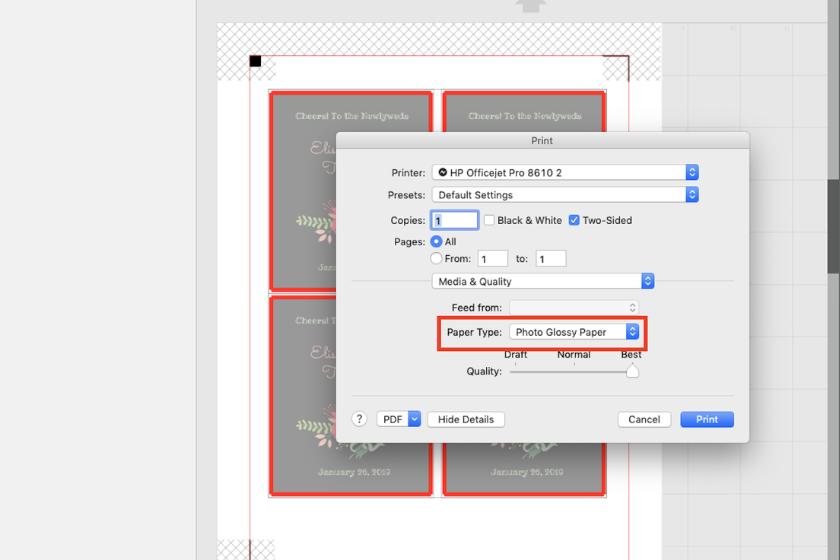
Task: Enable the Black & White checkbox
Action: (x=489, y=220)
